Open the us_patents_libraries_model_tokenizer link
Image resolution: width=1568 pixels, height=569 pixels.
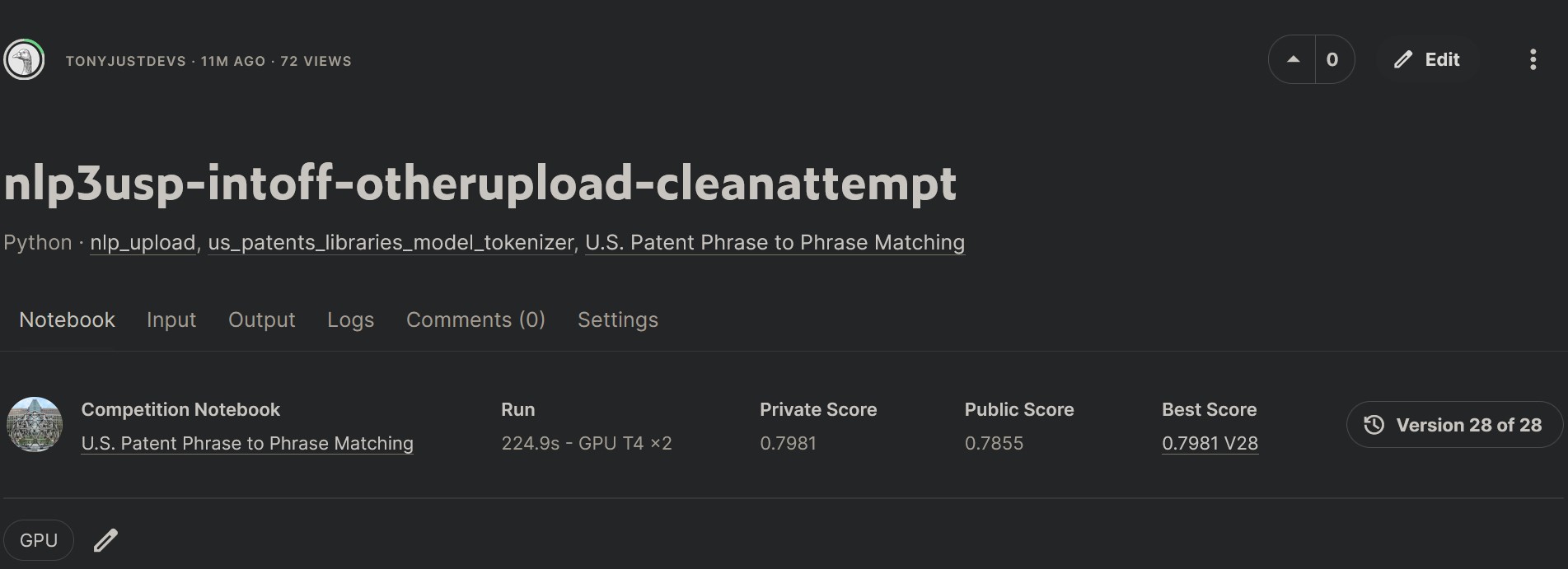pos(391,242)
